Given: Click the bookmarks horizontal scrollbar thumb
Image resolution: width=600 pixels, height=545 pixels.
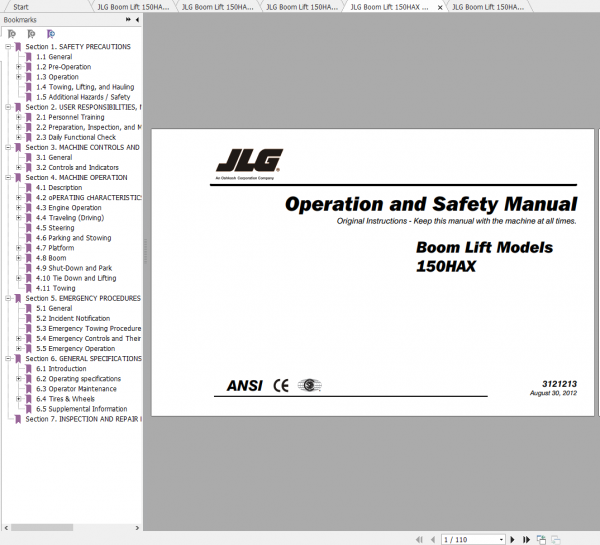Looking at the screenshot, I should pos(42,528).
